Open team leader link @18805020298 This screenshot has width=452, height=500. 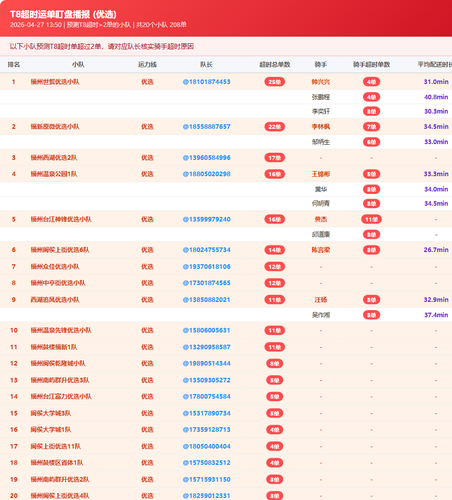pyautogui.click(x=206, y=174)
